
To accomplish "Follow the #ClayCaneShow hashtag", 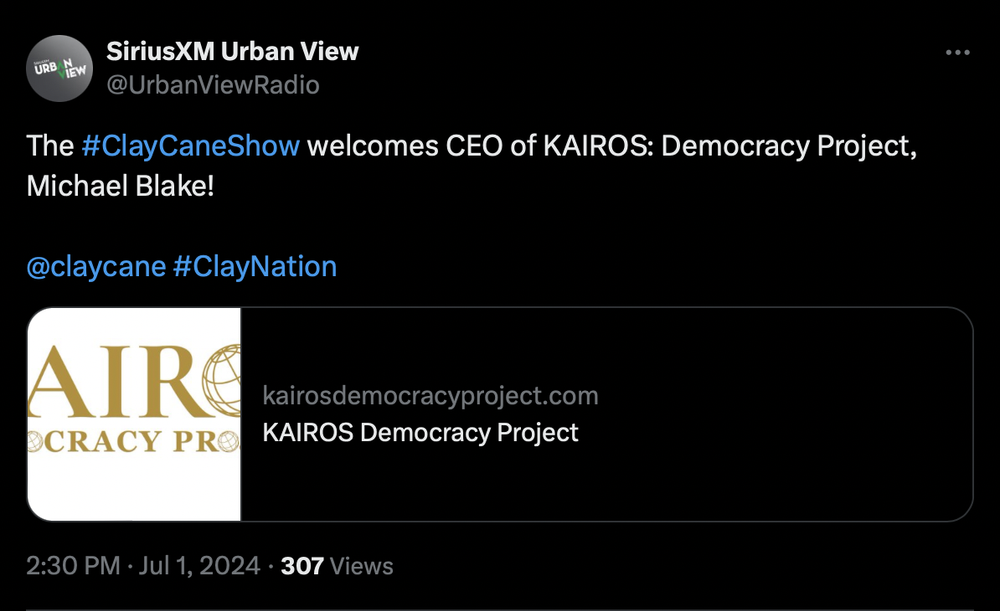I will [x=190, y=146].
